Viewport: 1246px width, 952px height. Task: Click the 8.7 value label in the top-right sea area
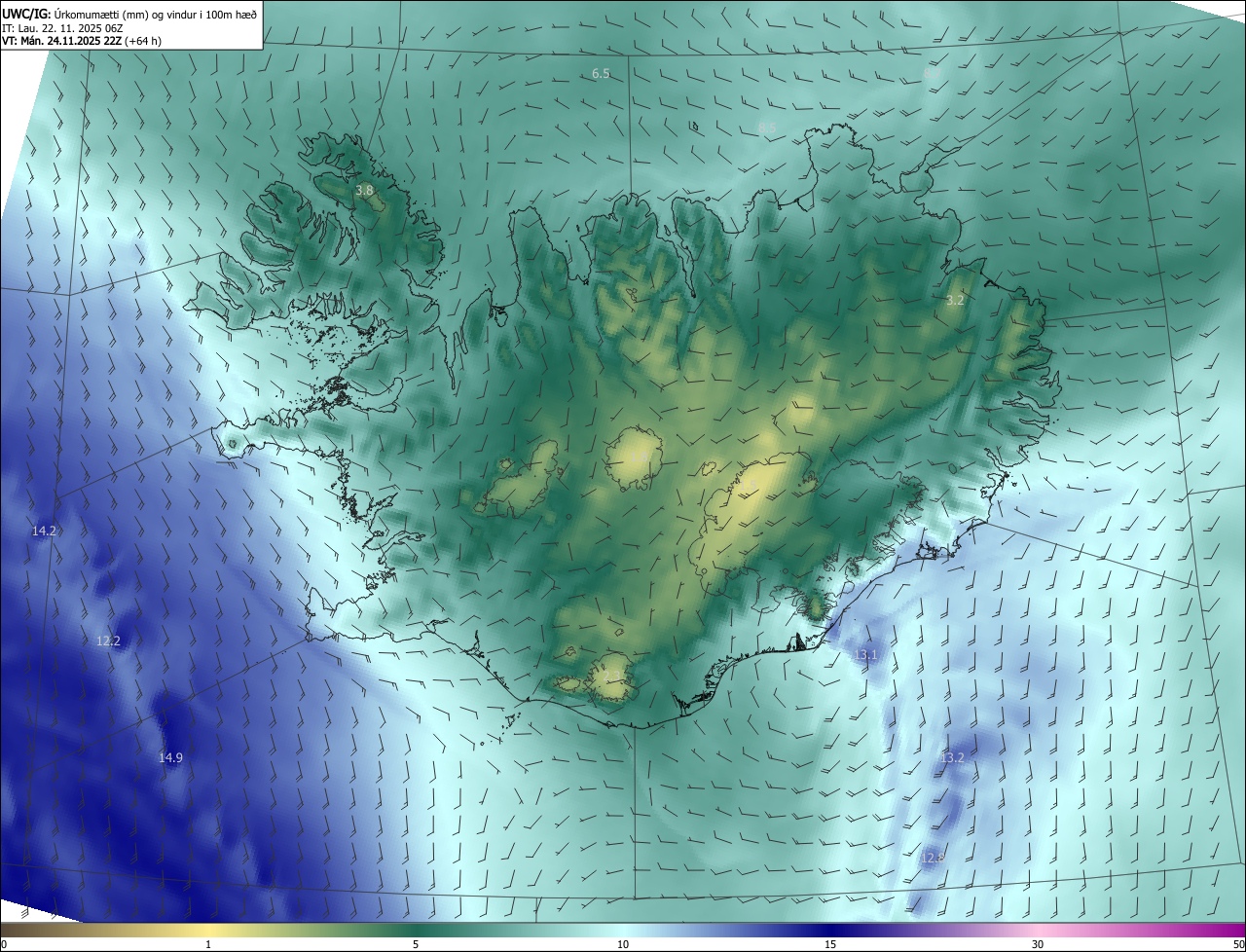tap(932, 74)
